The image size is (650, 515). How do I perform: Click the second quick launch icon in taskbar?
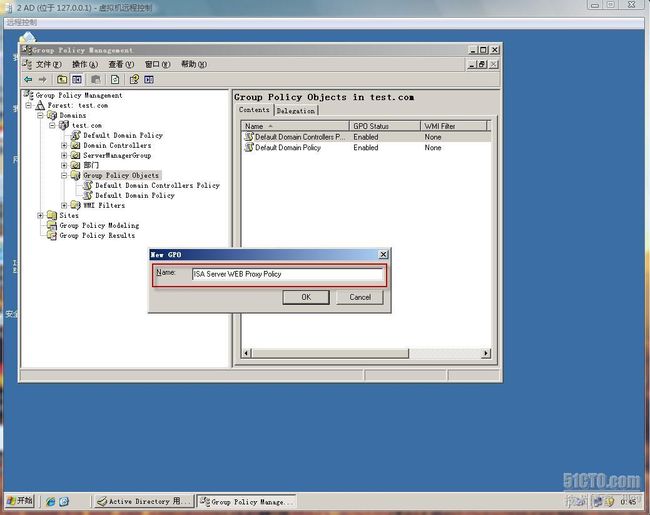pos(64,501)
